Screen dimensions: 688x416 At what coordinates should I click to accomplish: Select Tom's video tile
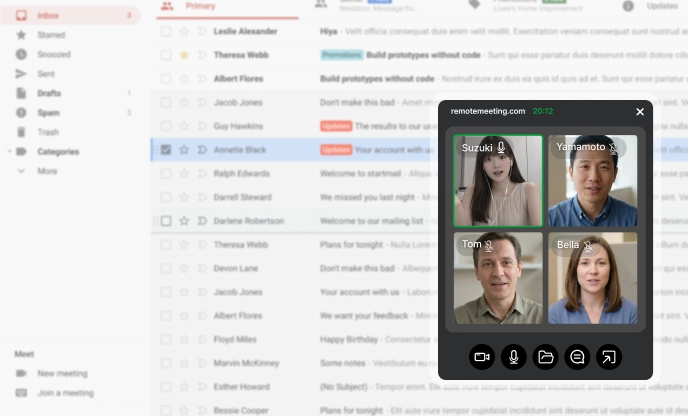498,278
